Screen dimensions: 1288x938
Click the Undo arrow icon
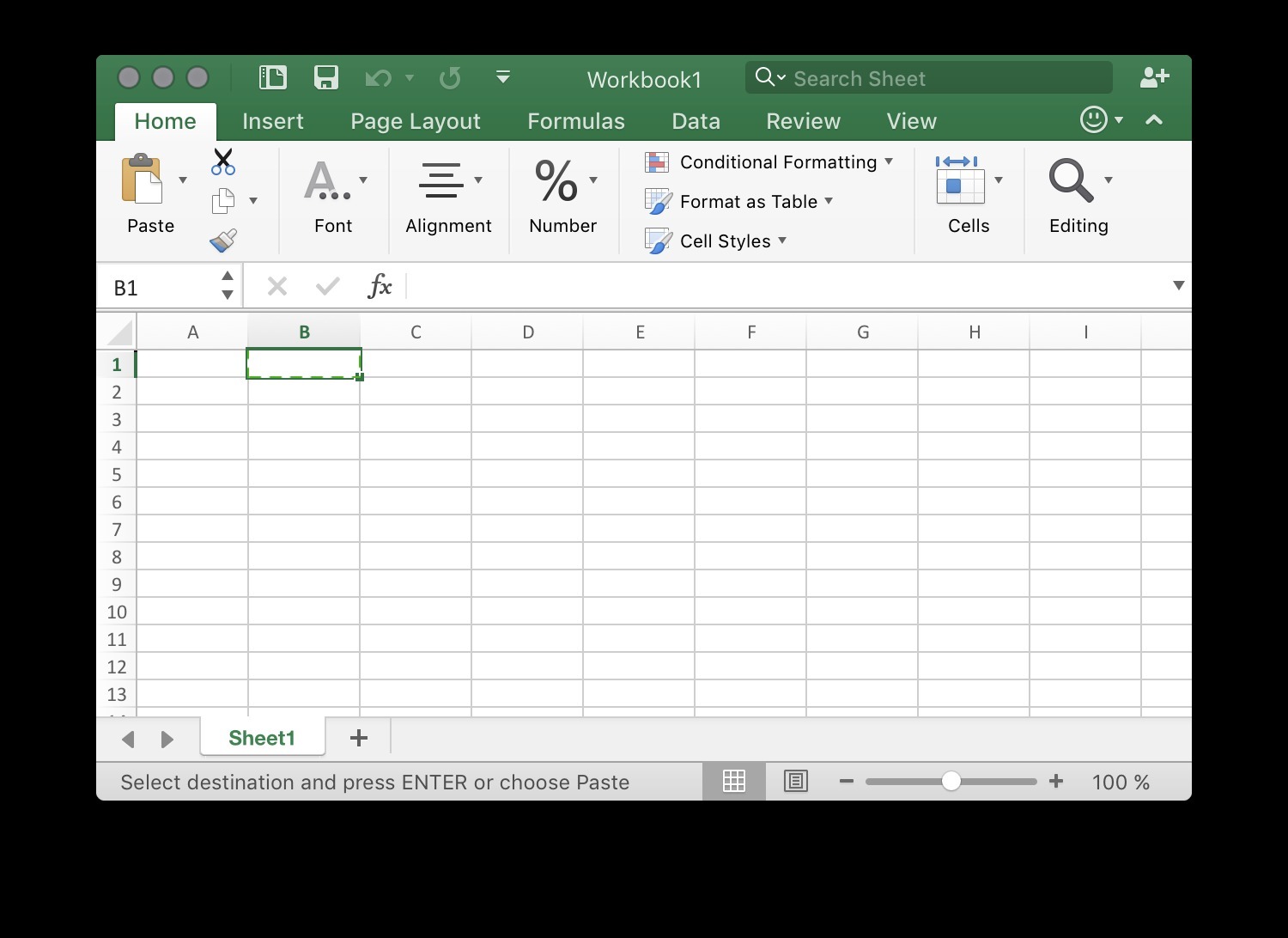pyautogui.click(x=377, y=79)
